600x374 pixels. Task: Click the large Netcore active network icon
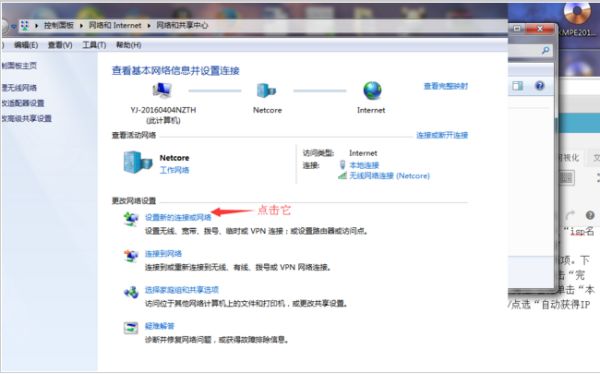point(138,162)
